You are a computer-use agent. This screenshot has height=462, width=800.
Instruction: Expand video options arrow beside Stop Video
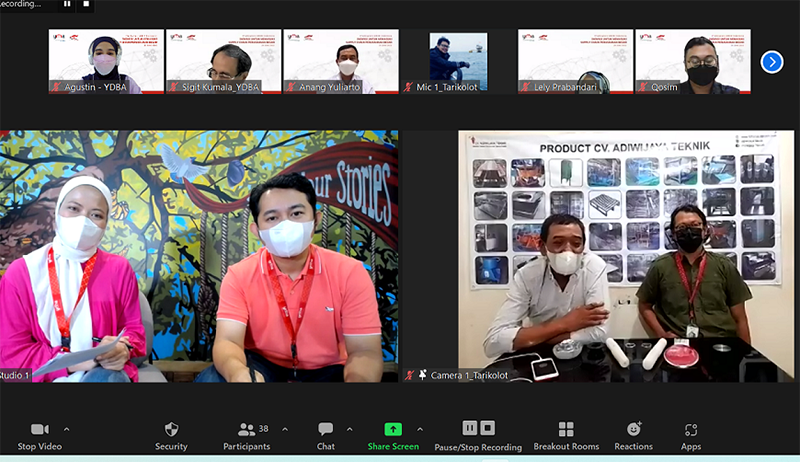coord(67,429)
